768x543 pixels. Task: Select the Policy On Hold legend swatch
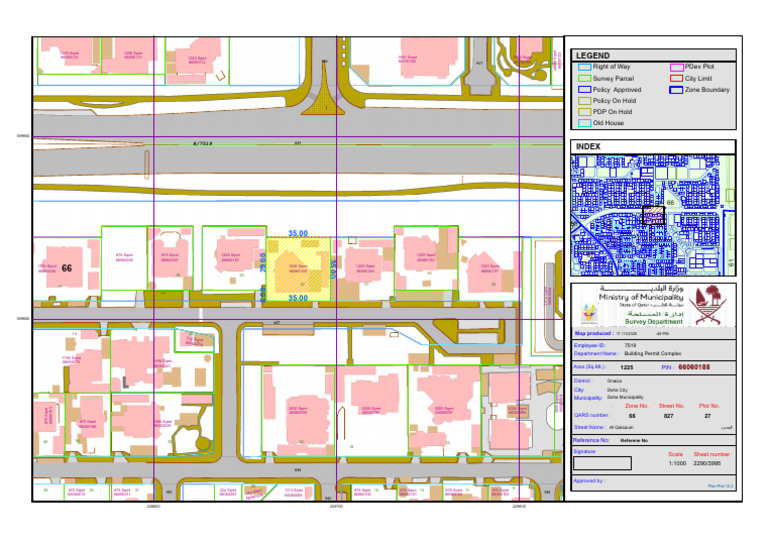click(584, 101)
